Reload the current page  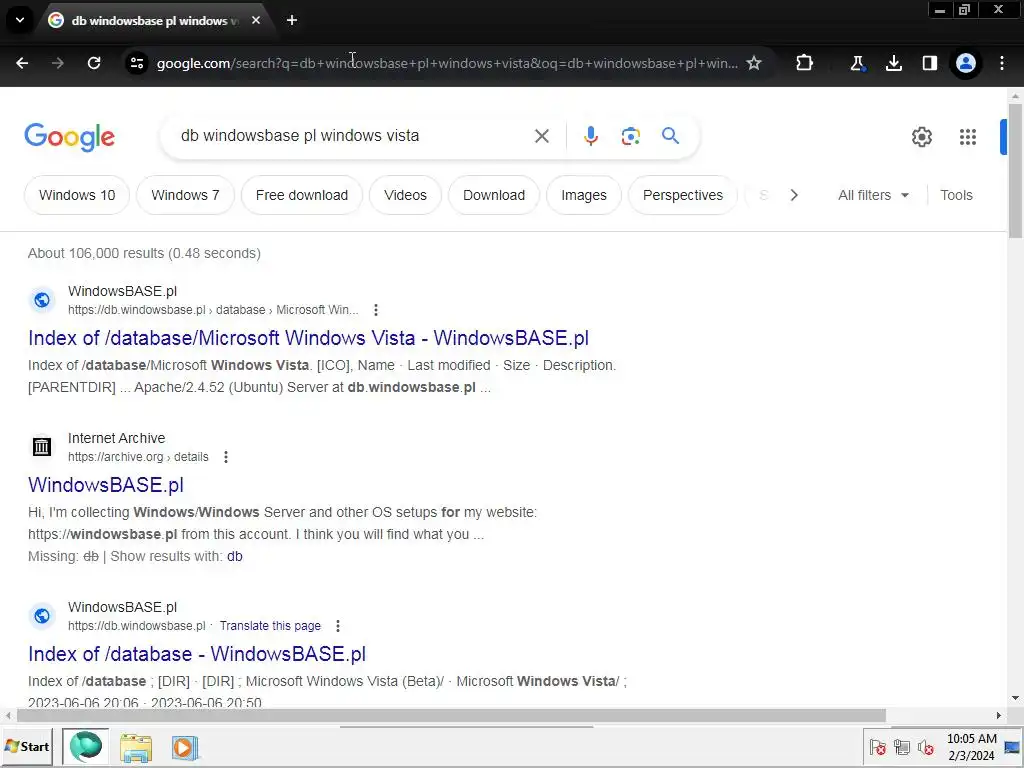[x=94, y=63]
